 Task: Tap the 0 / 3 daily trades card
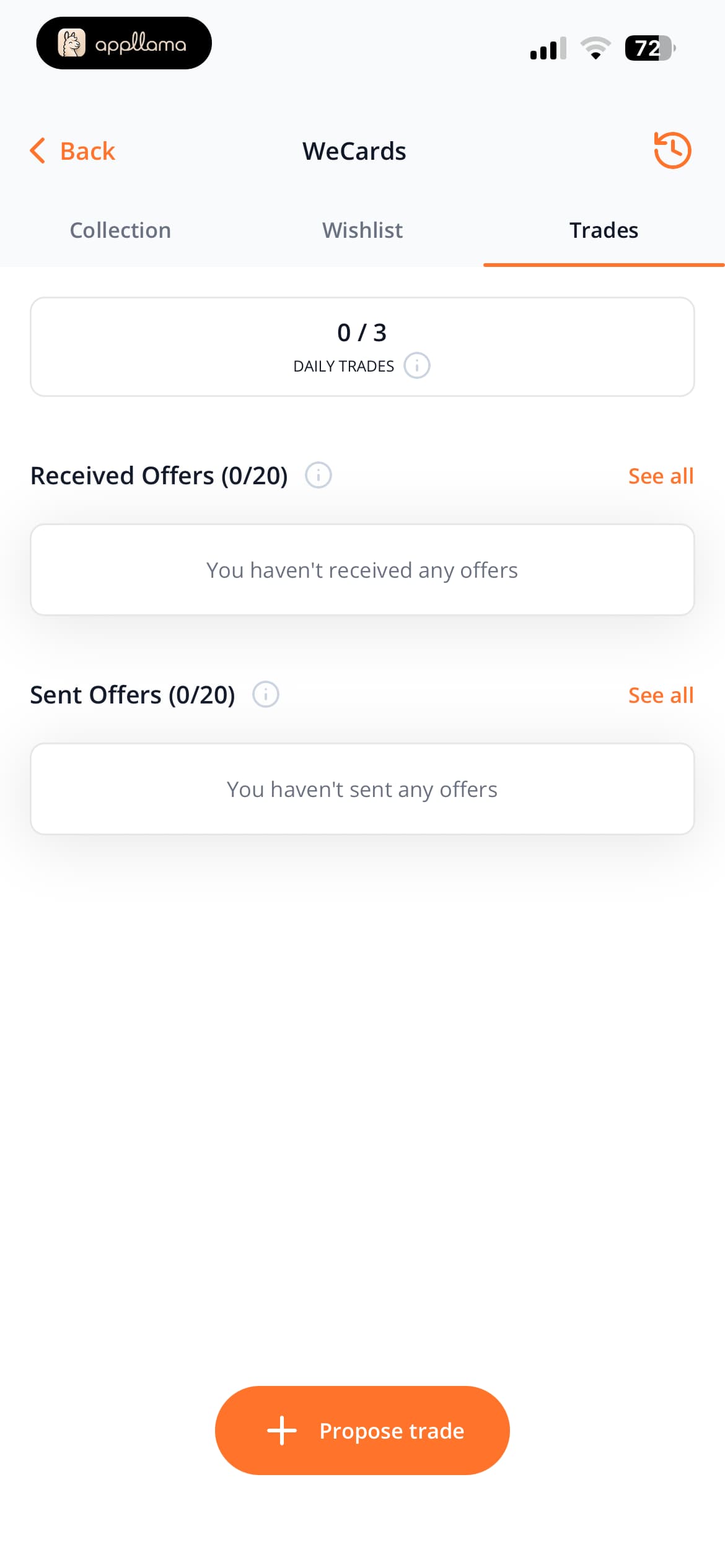point(362,347)
